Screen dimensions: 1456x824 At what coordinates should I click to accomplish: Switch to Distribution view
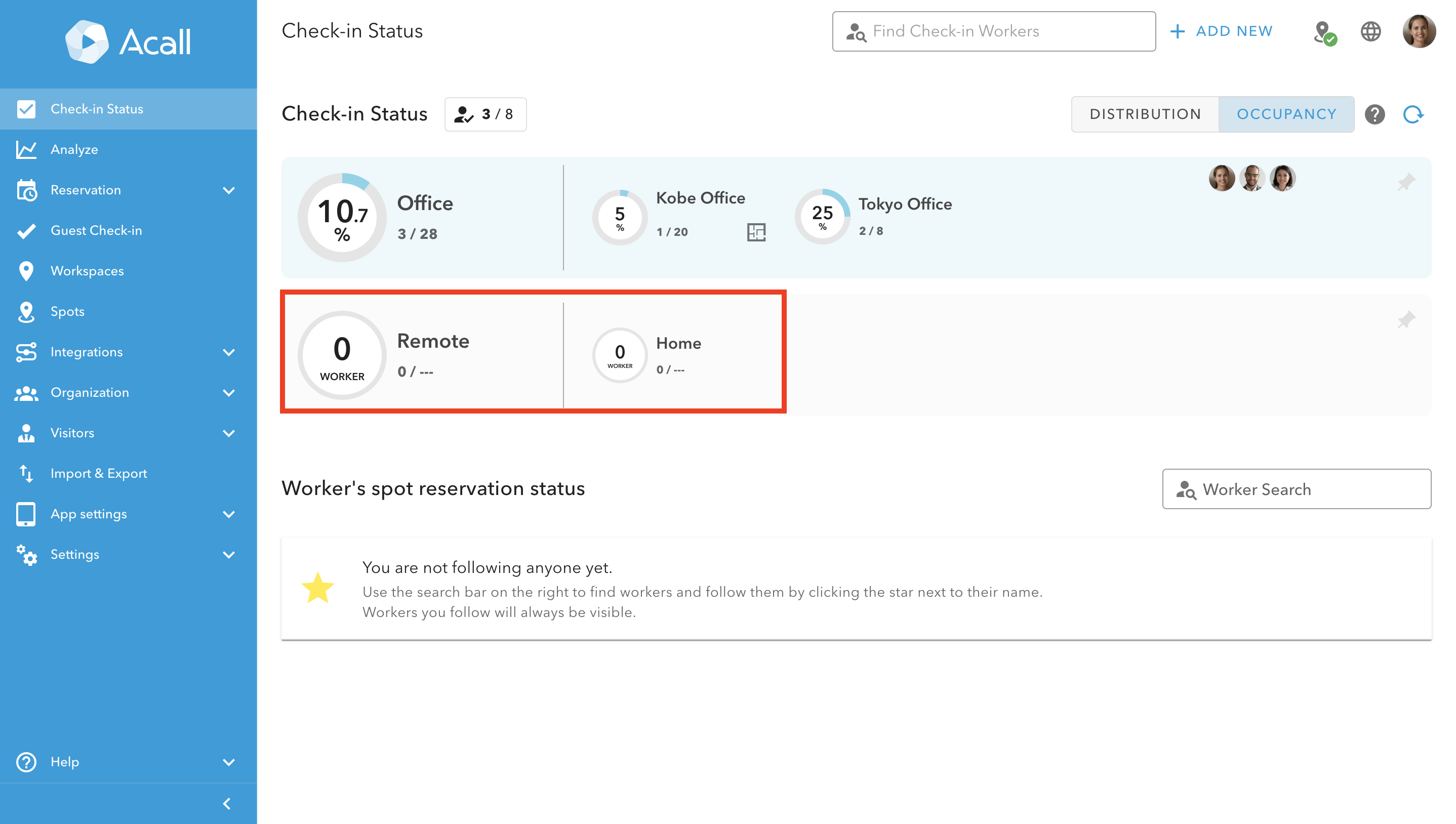click(x=1145, y=114)
